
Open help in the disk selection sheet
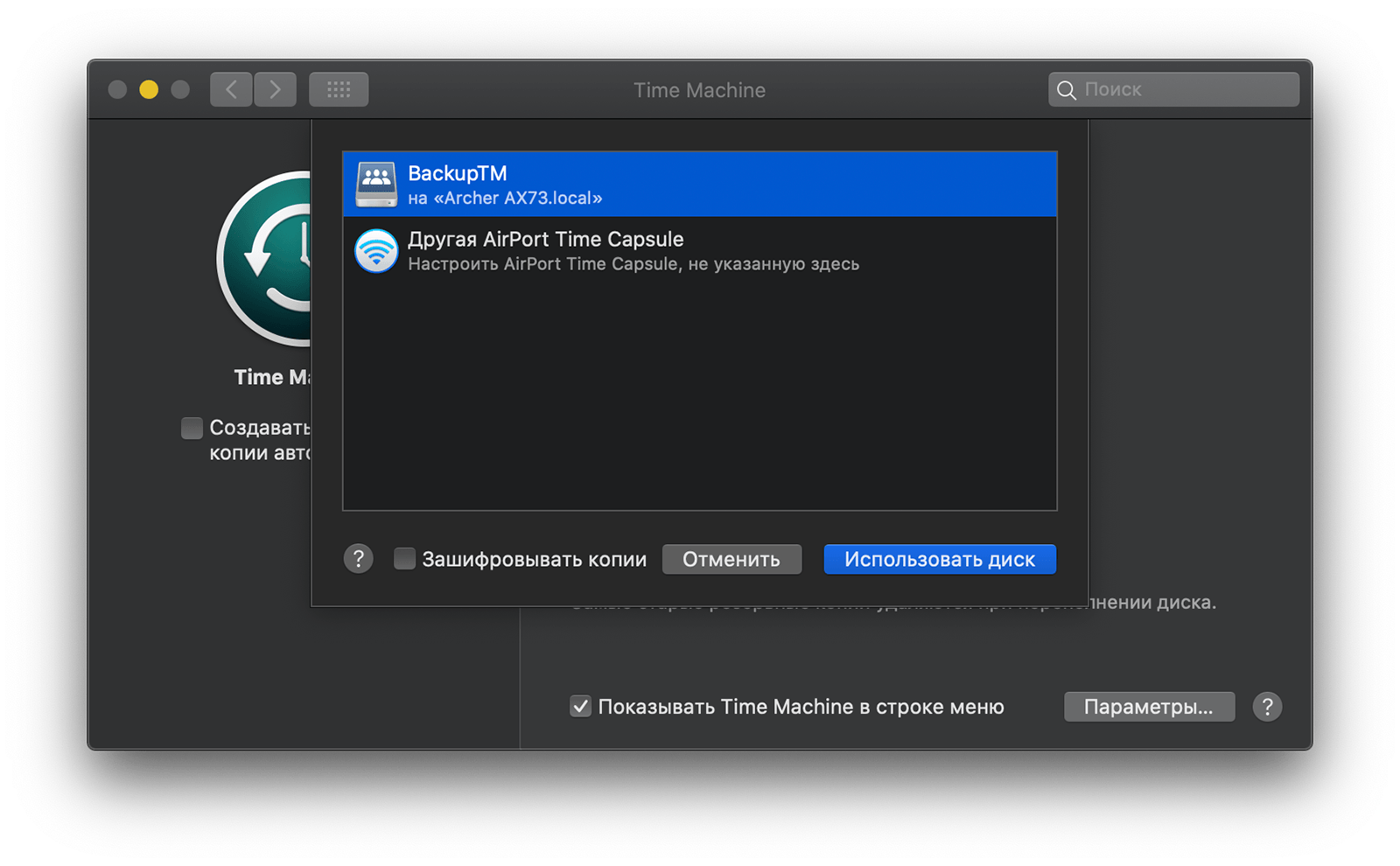(x=358, y=559)
